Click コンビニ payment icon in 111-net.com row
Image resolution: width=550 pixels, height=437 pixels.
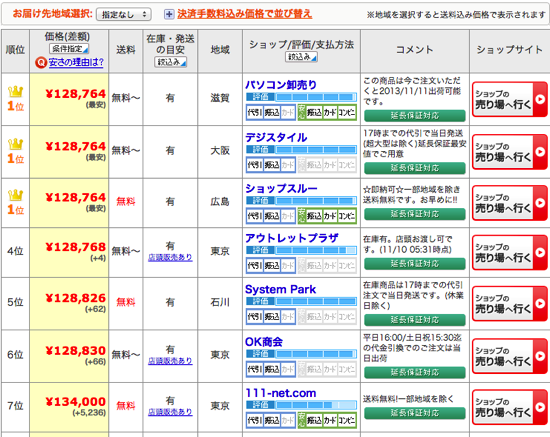pyautogui.click(x=347, y=420)
